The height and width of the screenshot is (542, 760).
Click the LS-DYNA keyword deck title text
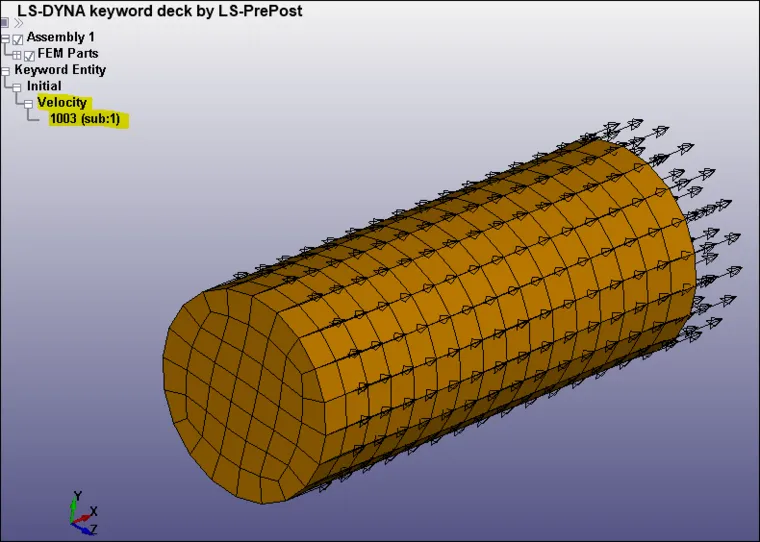[160, 11]
